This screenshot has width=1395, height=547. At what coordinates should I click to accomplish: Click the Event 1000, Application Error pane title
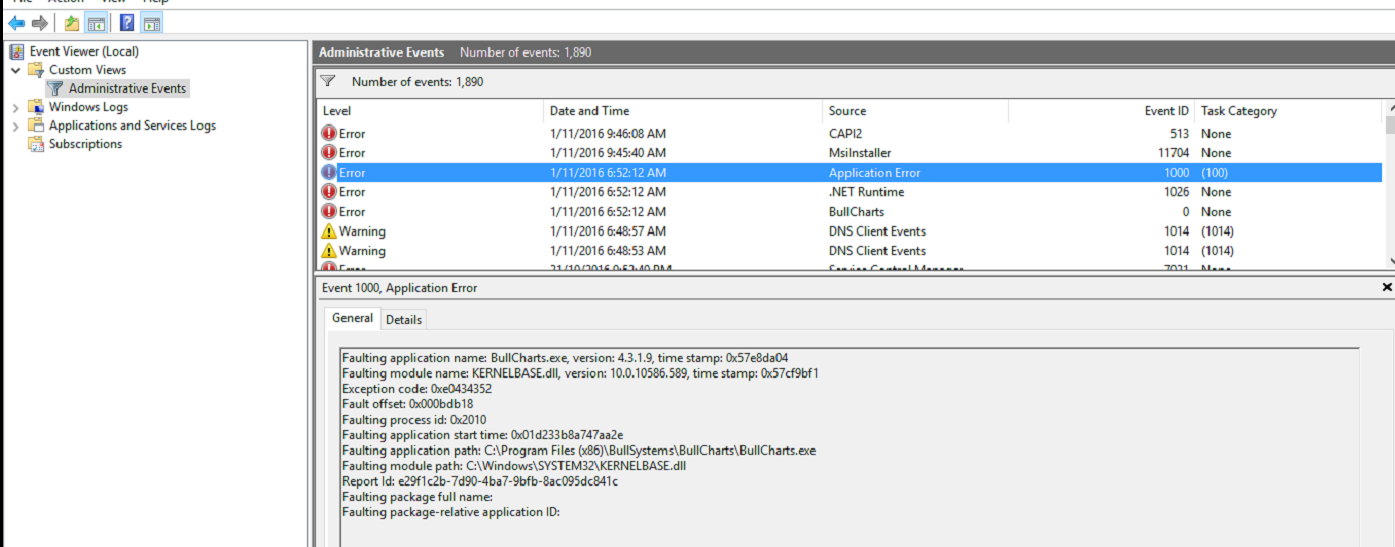pos(399,288)
